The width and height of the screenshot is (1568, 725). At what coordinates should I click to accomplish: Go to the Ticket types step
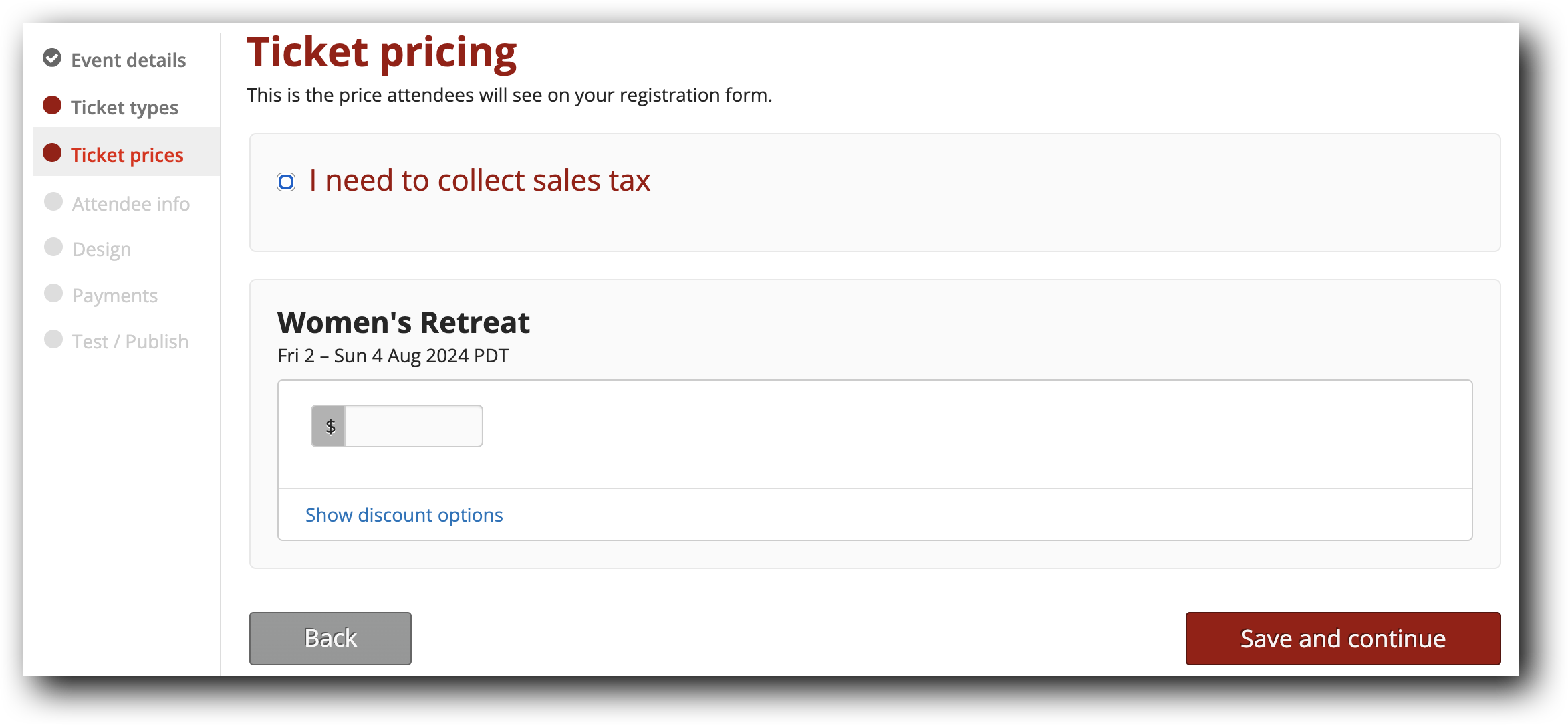click(124, 108)
